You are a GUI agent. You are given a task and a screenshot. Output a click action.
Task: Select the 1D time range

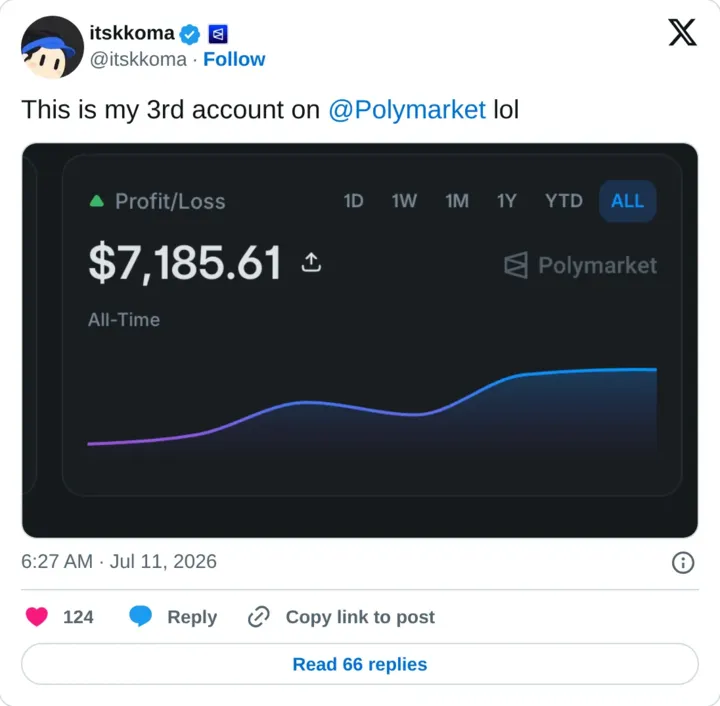click(x=354, y=201)
